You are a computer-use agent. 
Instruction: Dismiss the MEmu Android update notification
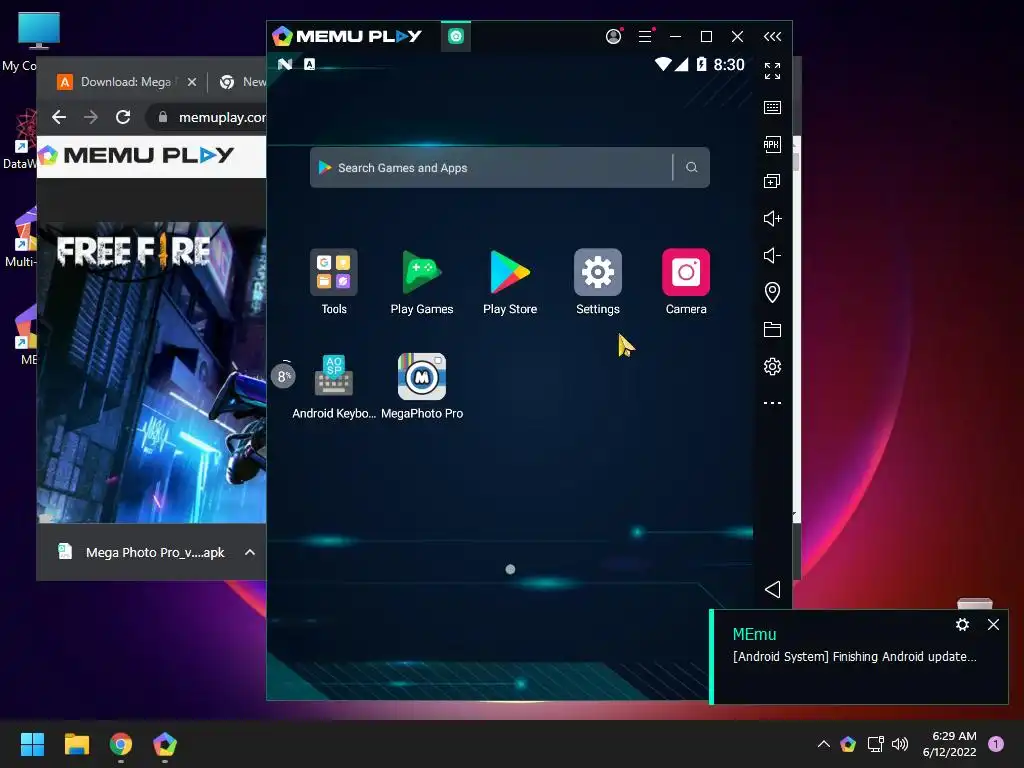coord(993,624)
